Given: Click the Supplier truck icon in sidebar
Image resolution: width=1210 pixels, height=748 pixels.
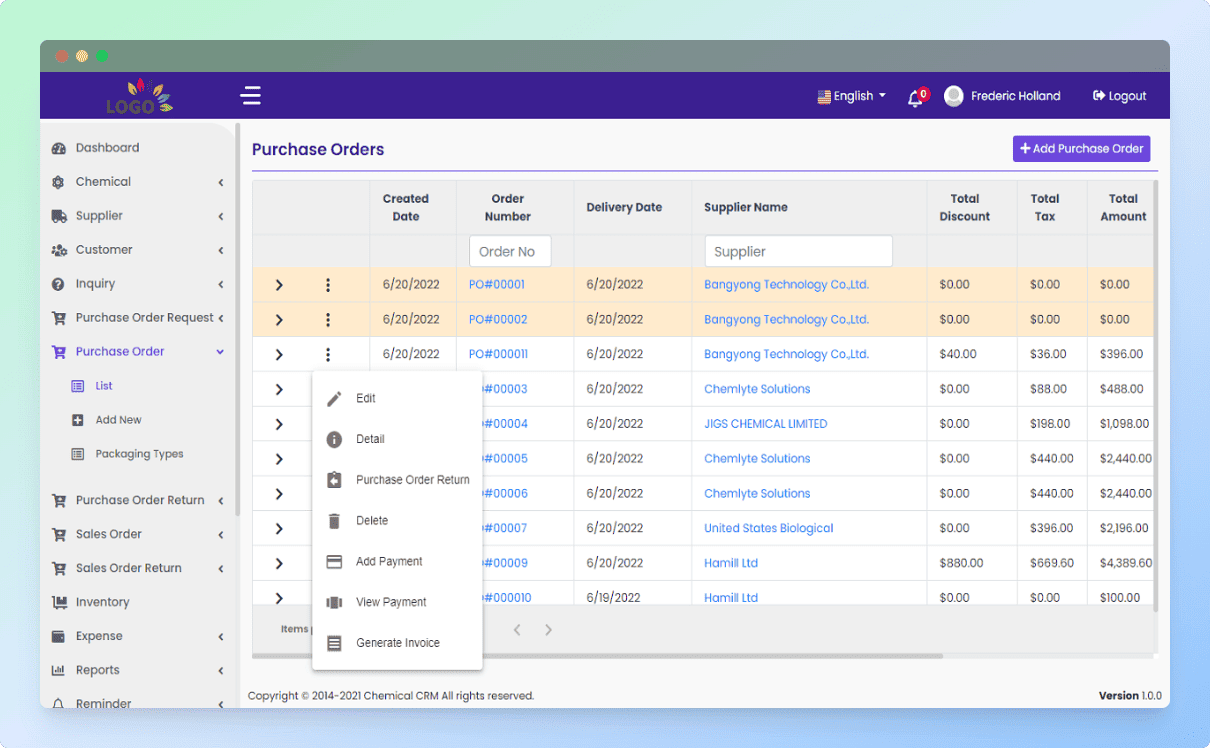Looking at the screenshot, I should [x=58, y=216].
